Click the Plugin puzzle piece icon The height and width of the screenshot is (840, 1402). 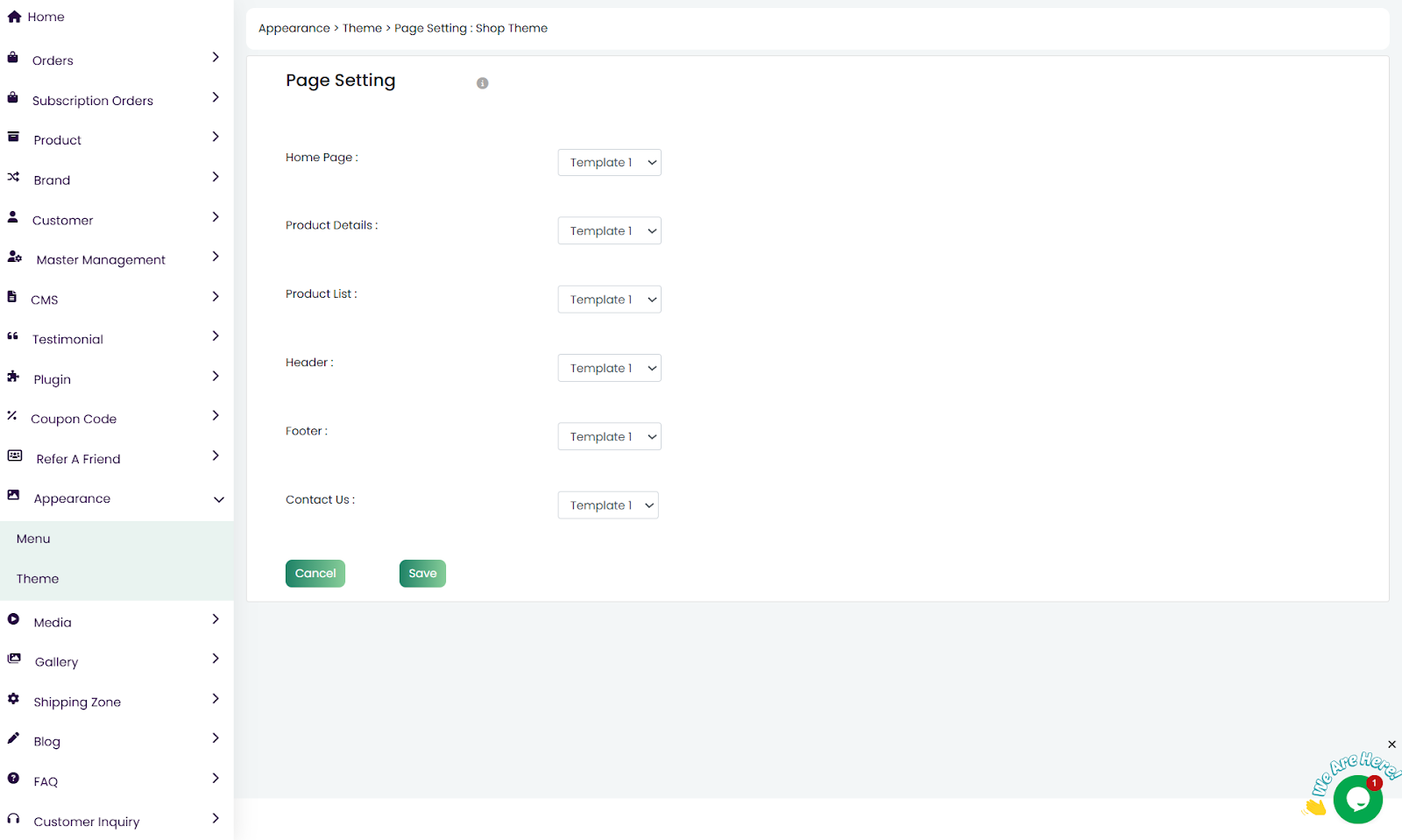[x=13, y=377]
